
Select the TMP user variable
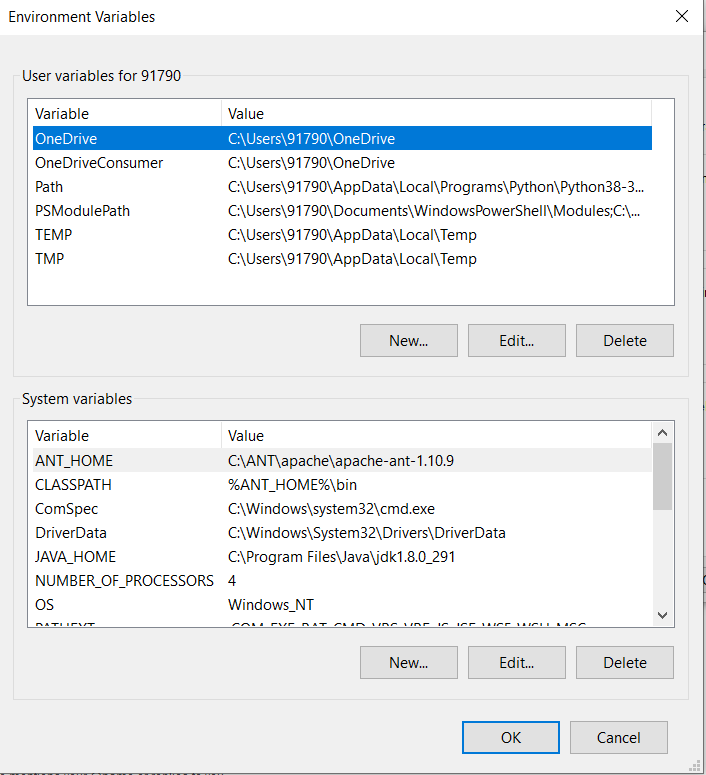click(x=342, y=259)
